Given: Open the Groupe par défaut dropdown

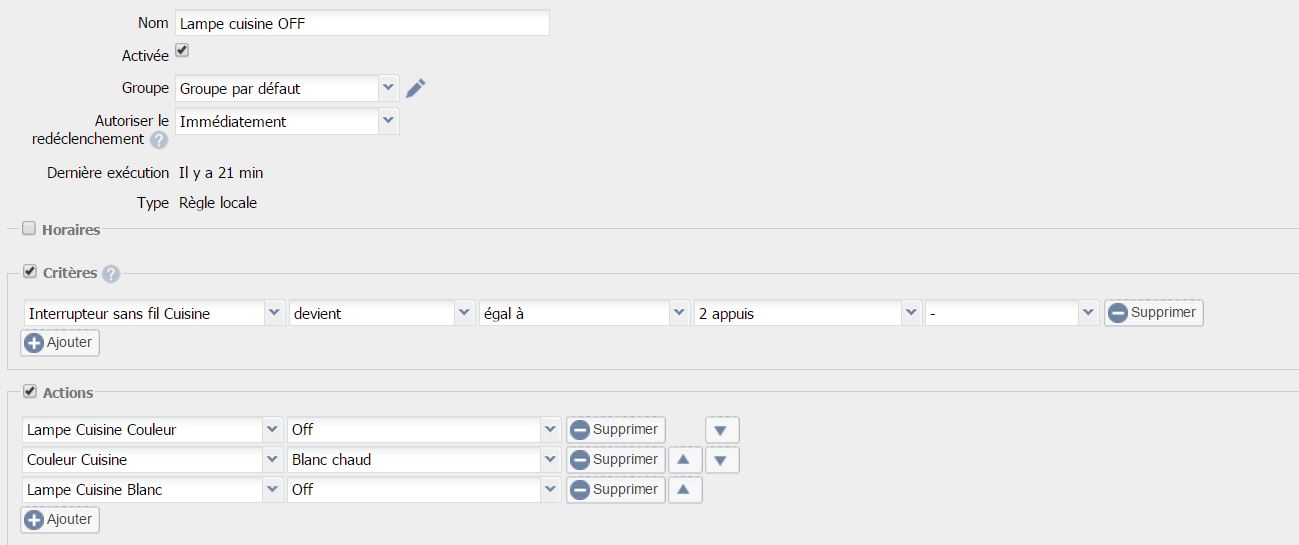Looking at the screenshot, I should coord(287,88).
